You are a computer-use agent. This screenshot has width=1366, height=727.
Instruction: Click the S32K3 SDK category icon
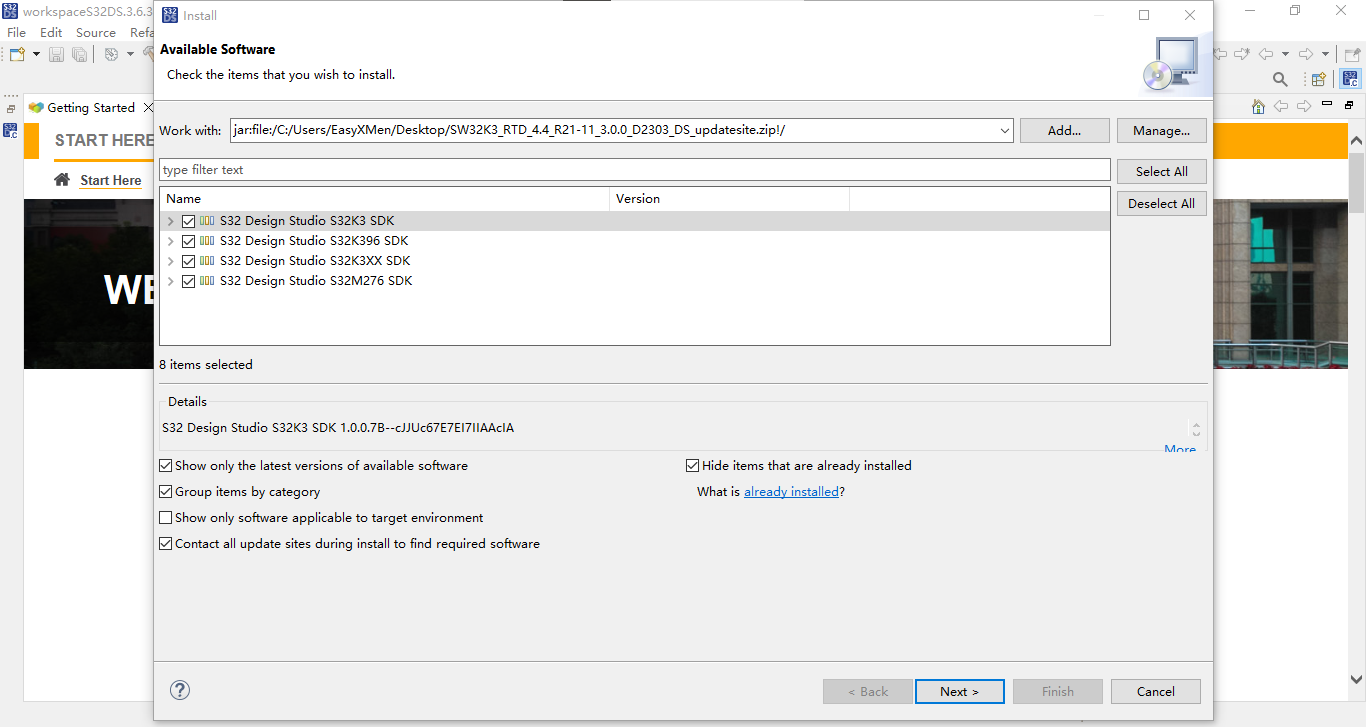[207, 221]
